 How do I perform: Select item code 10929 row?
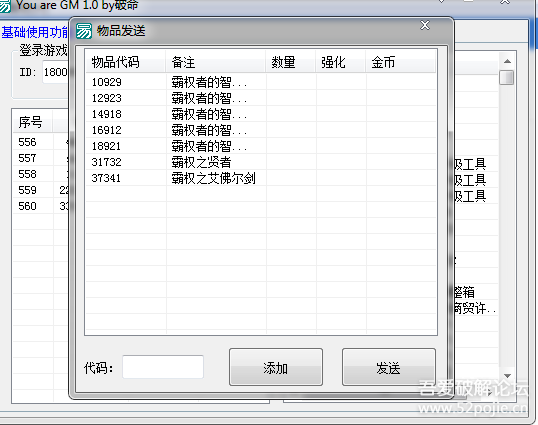point(261,82)
